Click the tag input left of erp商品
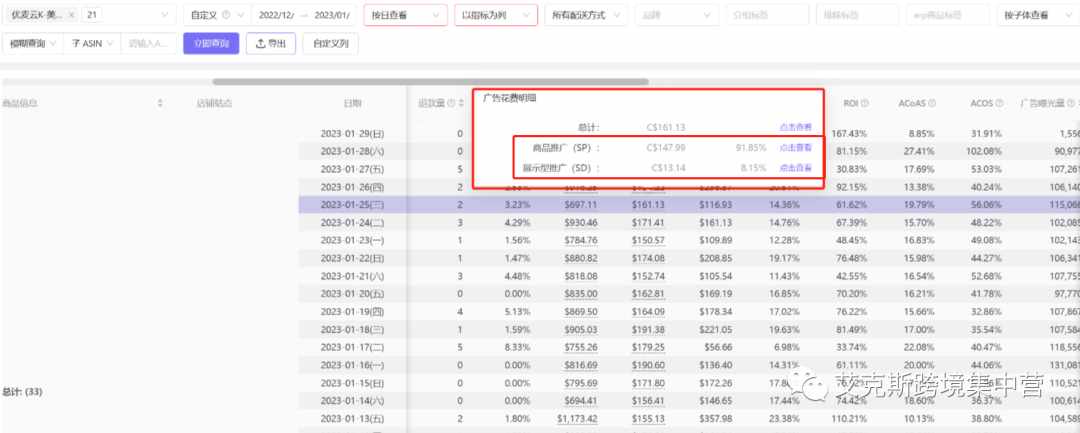Image resolution: width=1080 pixels, height=433 pixels. point(857,14)
